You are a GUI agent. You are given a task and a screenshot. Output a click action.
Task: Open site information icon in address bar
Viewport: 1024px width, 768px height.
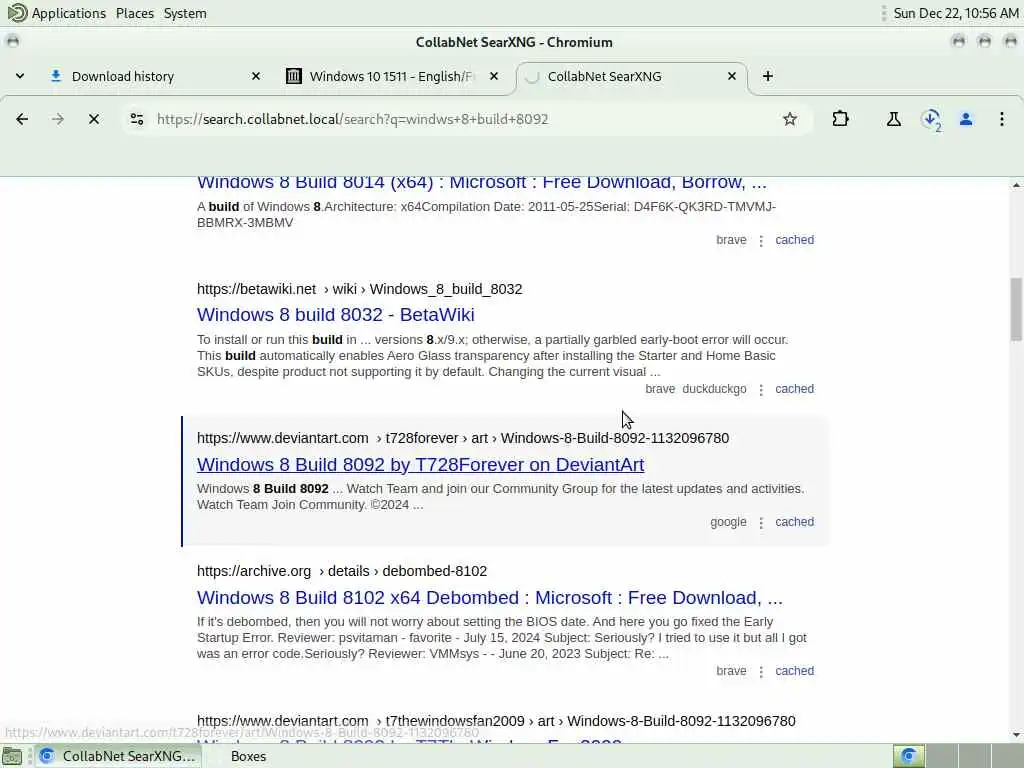(136, 119)
